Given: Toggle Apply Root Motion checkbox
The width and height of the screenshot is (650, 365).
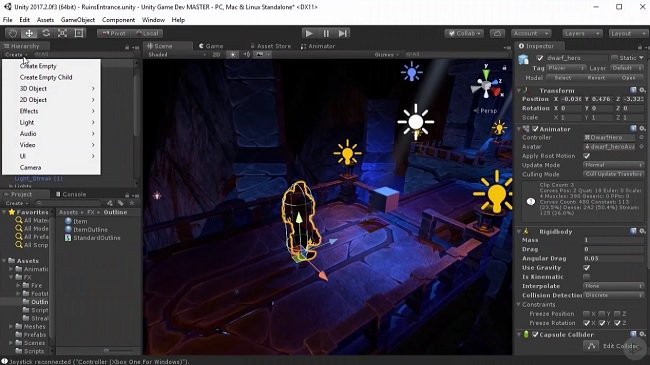Looking at the screenshot, I should tap(587, 156).
